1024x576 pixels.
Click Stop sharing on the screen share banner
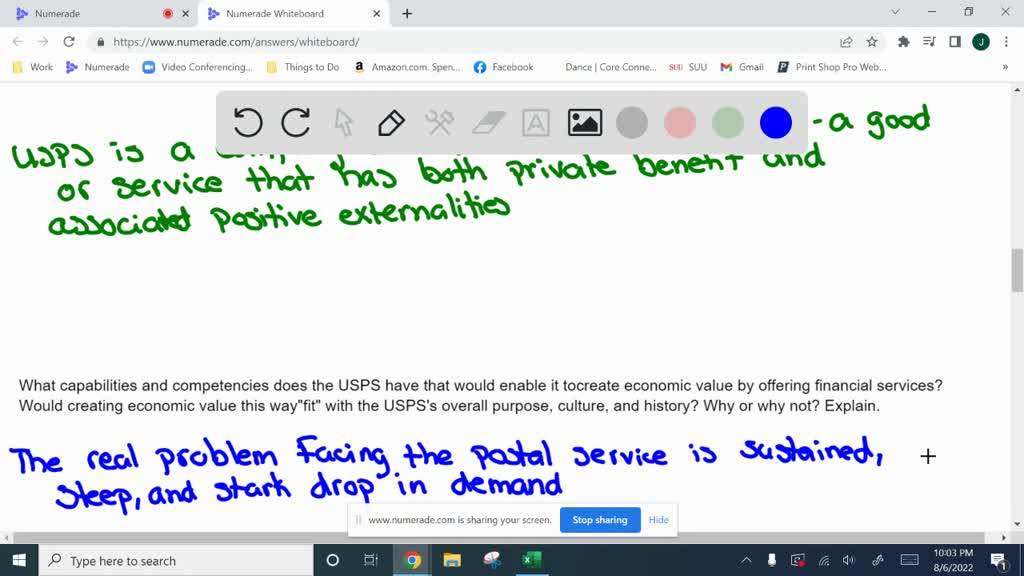pos(600,520)
